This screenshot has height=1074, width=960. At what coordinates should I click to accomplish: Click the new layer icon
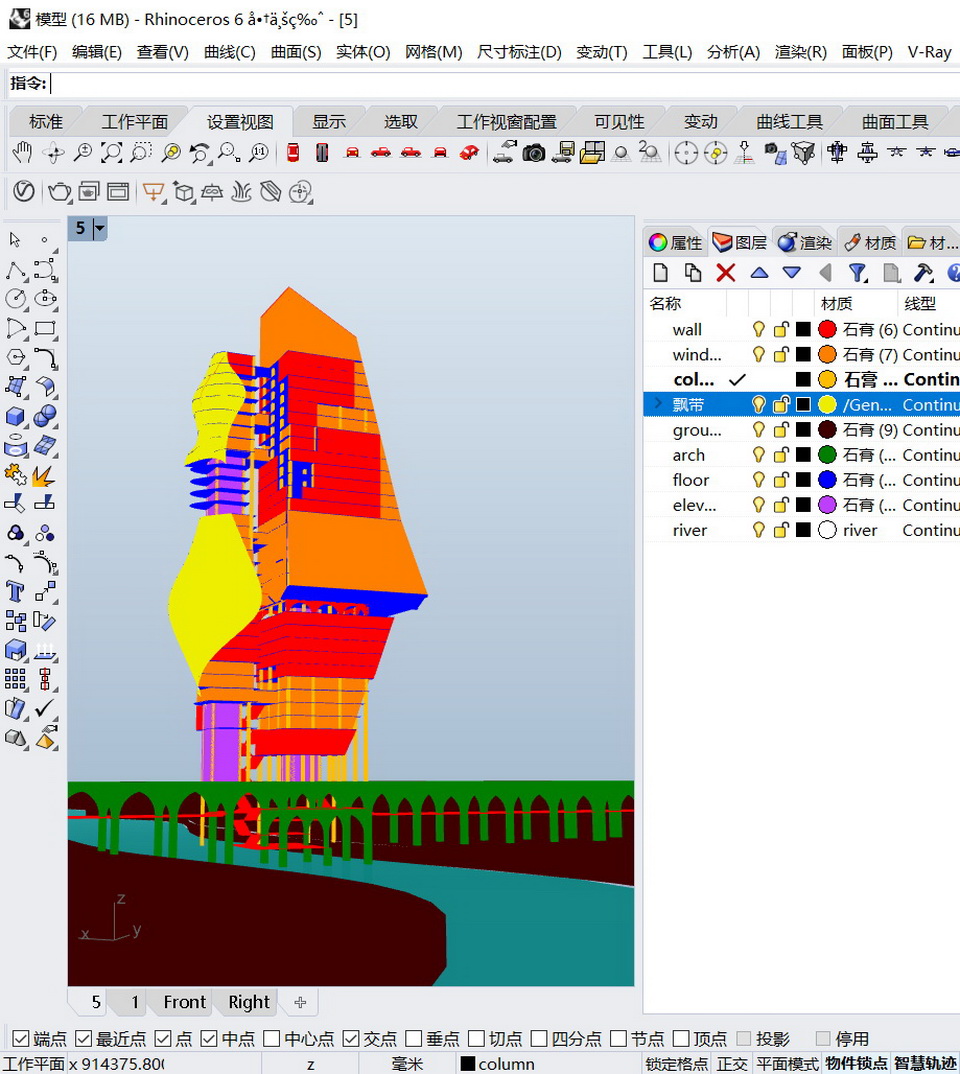661,272
